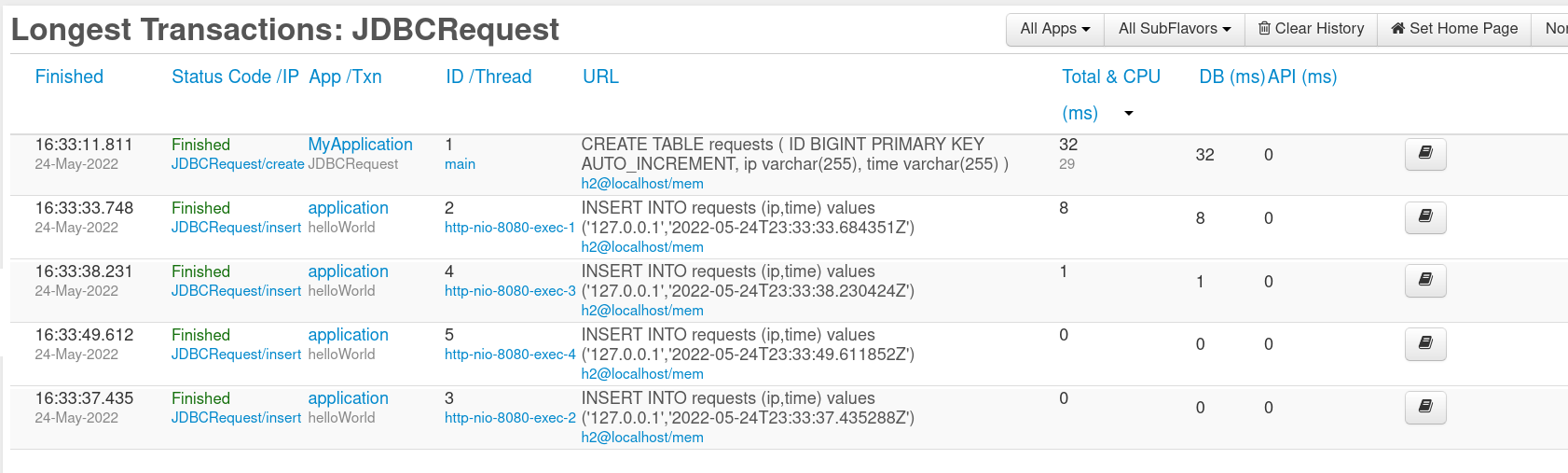This screenshot has height=473, width=1568.
Task: Sort by DB (ms) column header
Action: (x=1231, y=77)
